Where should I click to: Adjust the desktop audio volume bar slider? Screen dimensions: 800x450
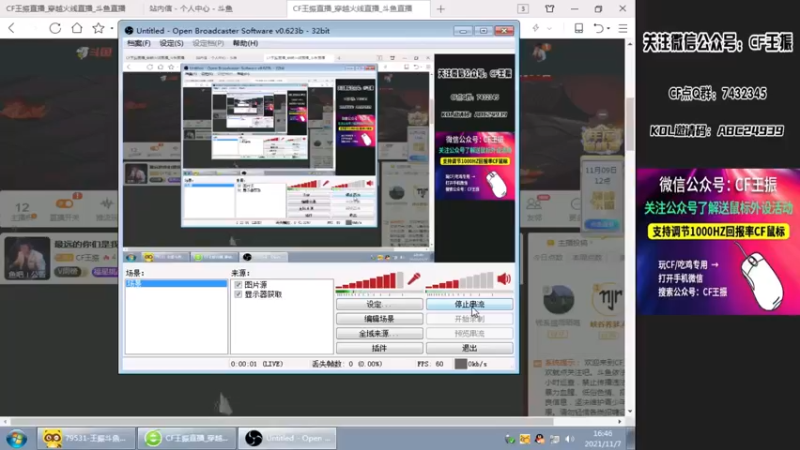tap(460, 281)
